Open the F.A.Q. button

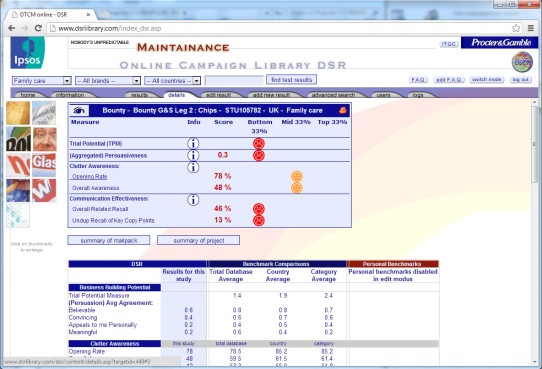[418, 80]
